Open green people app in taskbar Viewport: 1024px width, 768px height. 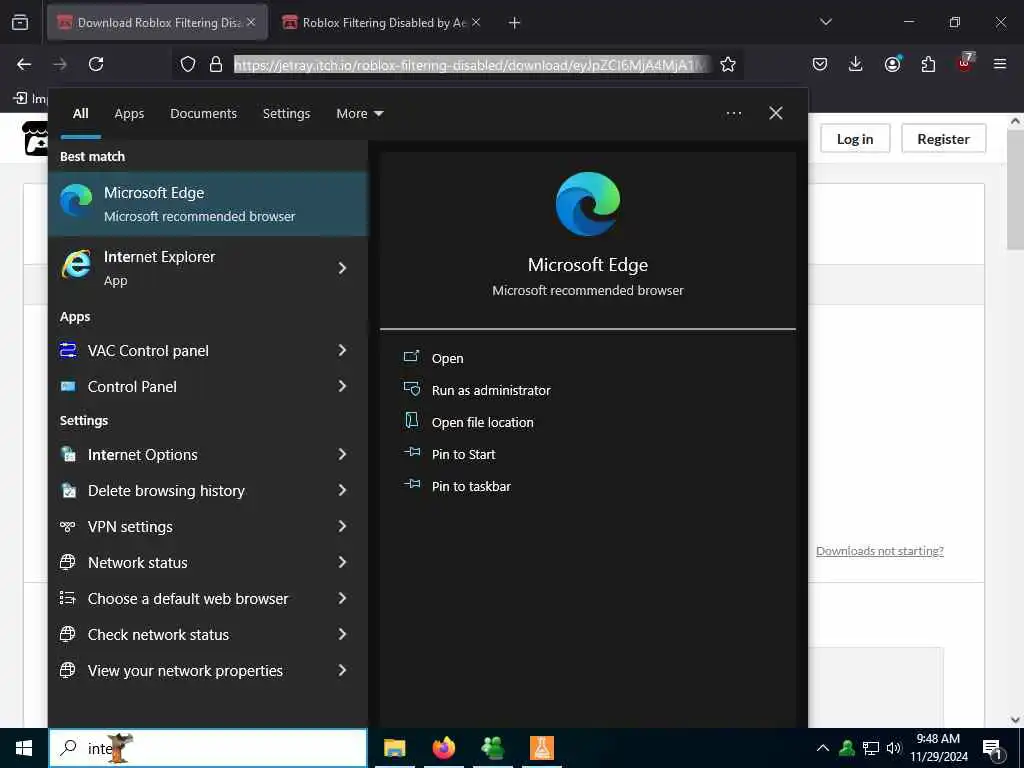(493, 748)
